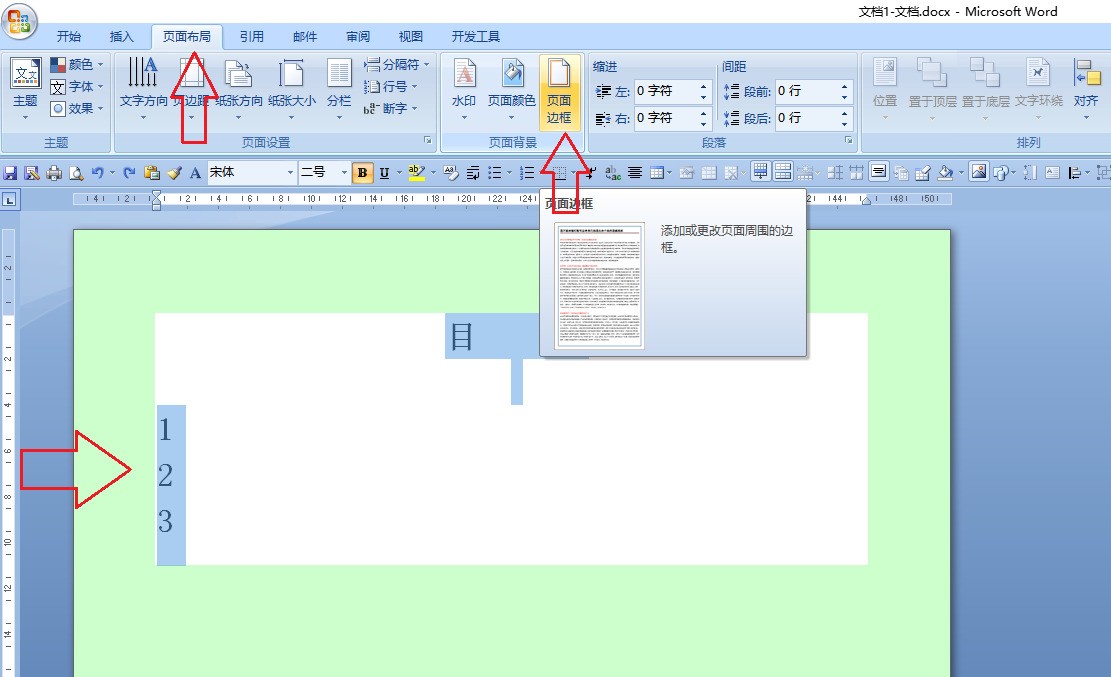
Task: Select the Format Painter brush icon
Action: pyautogui.click(x=174, y=172)
